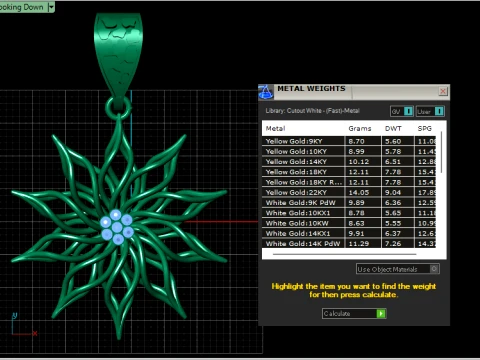Select the White Gold:14K PdW row
This screenshot has width=480, height=360.
coord(349,244)
